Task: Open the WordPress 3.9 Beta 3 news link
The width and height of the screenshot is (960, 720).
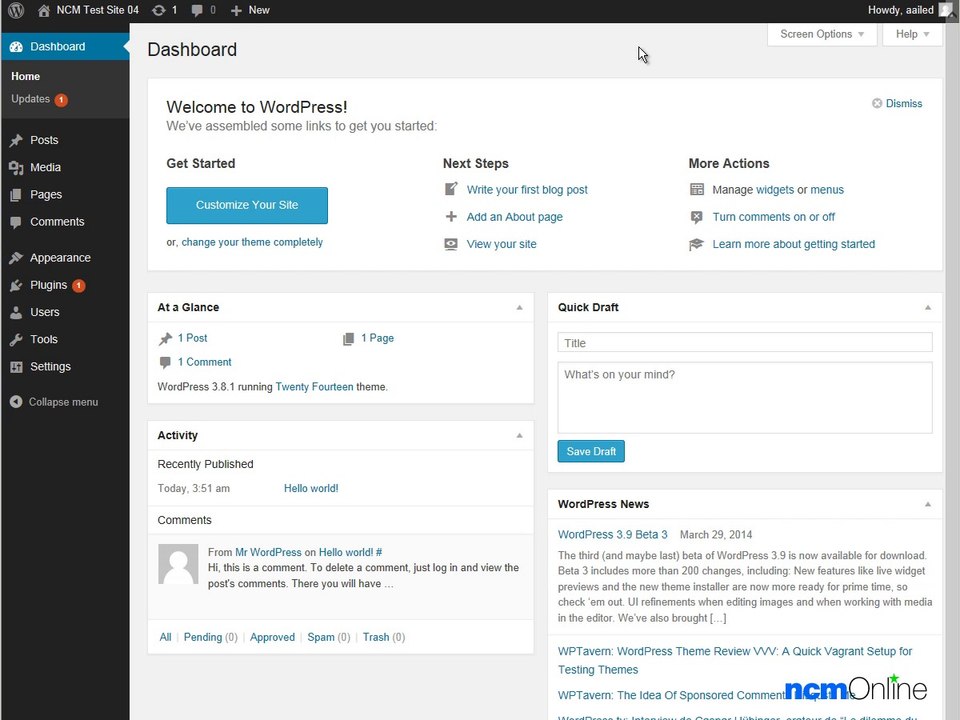Action: [612, 534]
